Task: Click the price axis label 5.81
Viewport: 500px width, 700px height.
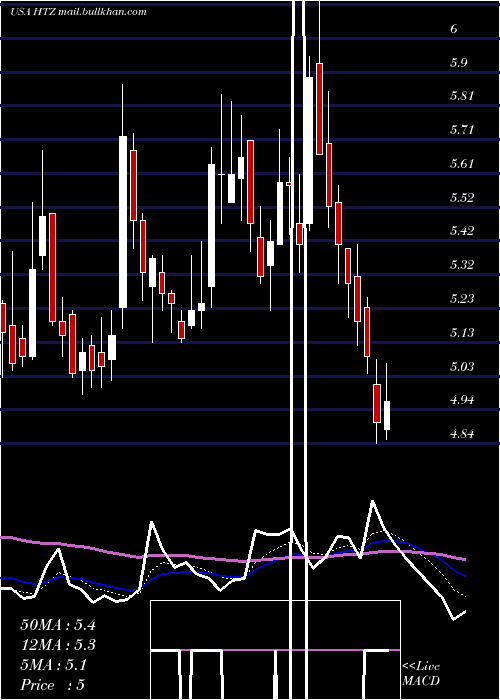Action: tap(461, 96)
